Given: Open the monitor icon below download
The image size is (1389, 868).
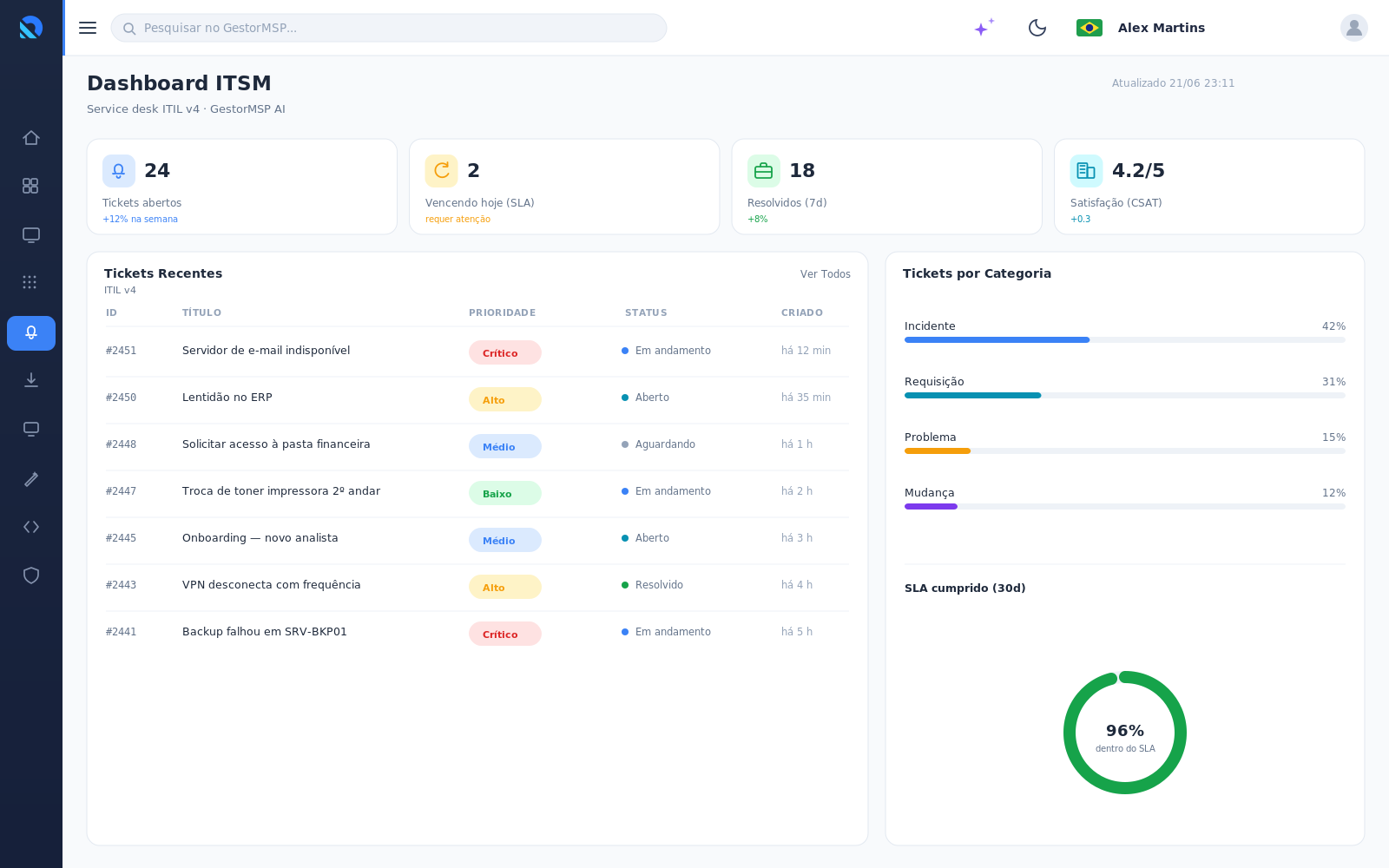Looking at the screenshot, I should click(x=31, y=429).
